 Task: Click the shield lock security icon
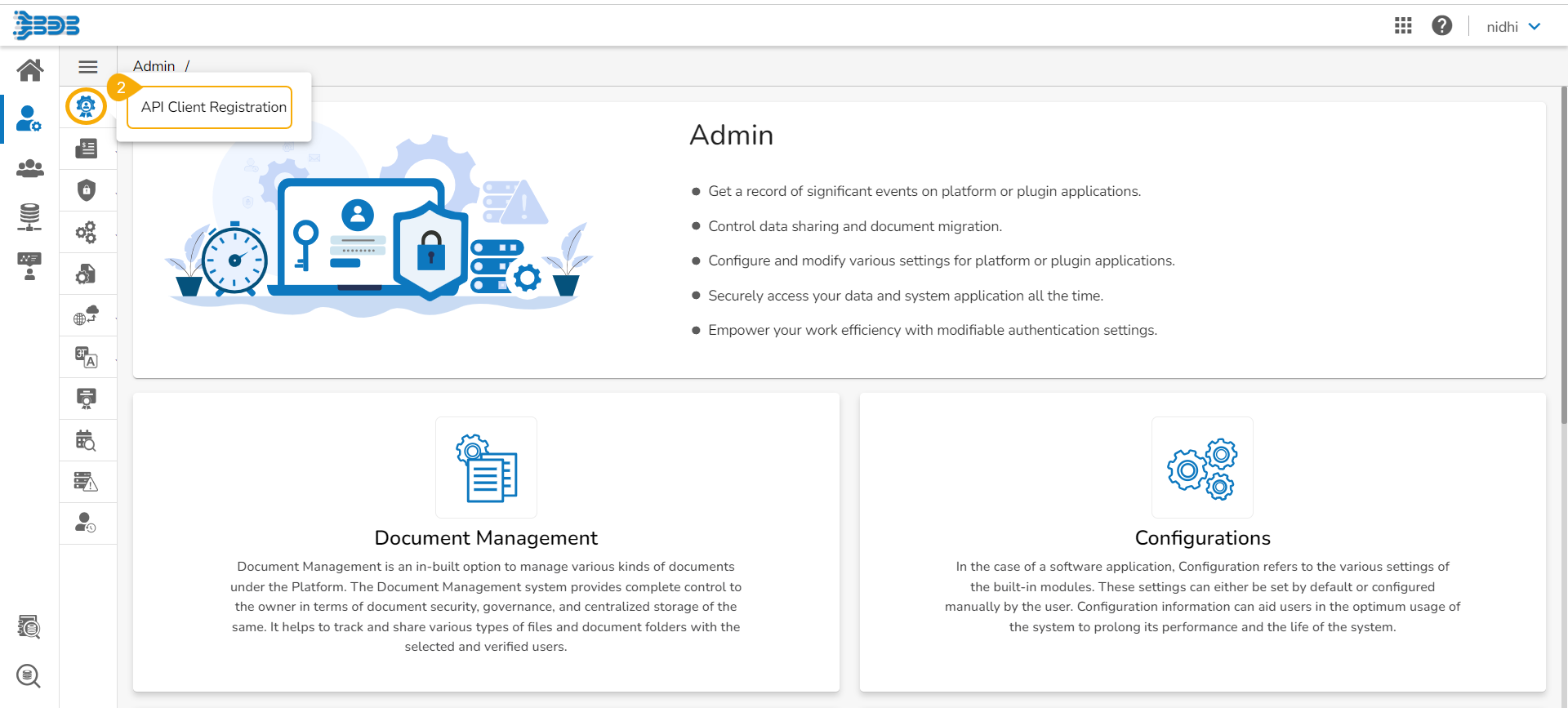click(x=86, y=190)
